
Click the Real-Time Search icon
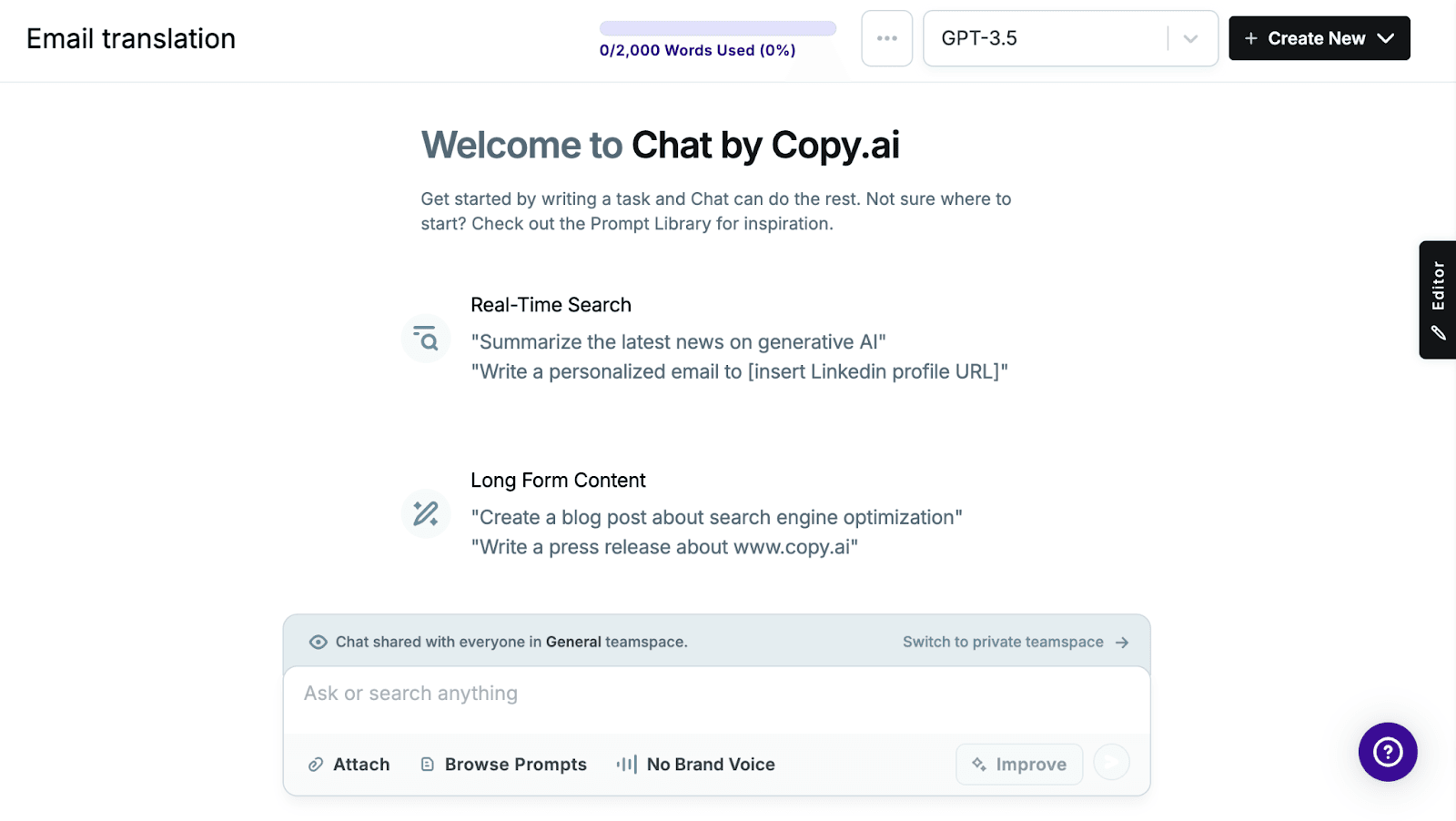425,339
